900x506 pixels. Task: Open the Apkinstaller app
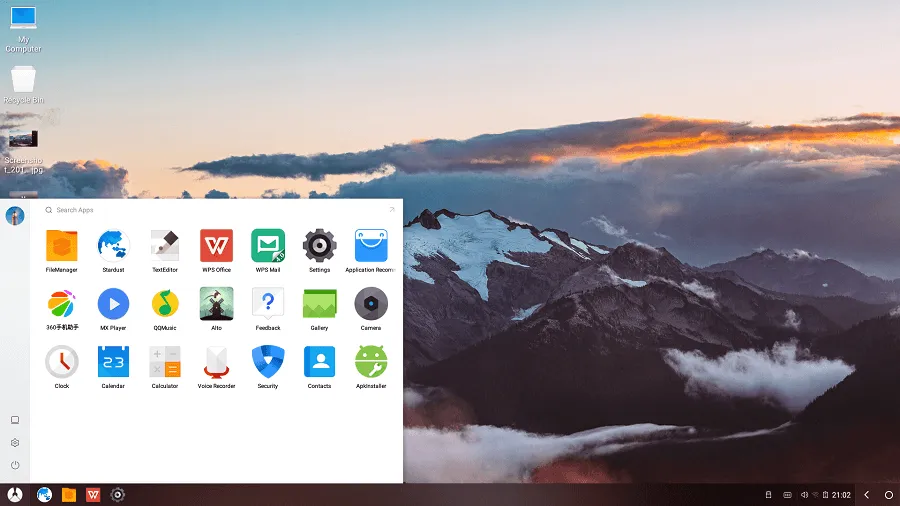coord(371,362)
